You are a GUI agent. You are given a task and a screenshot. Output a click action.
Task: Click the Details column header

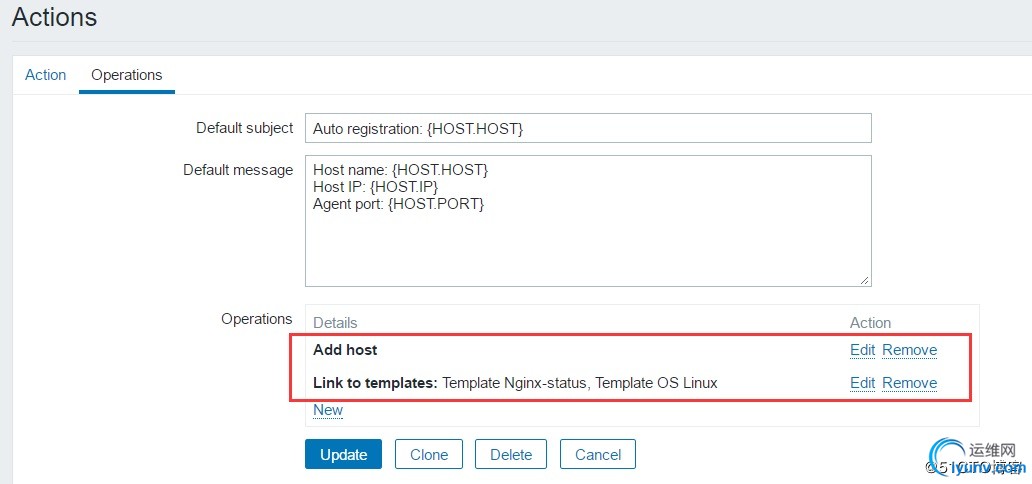pos(335,323)
